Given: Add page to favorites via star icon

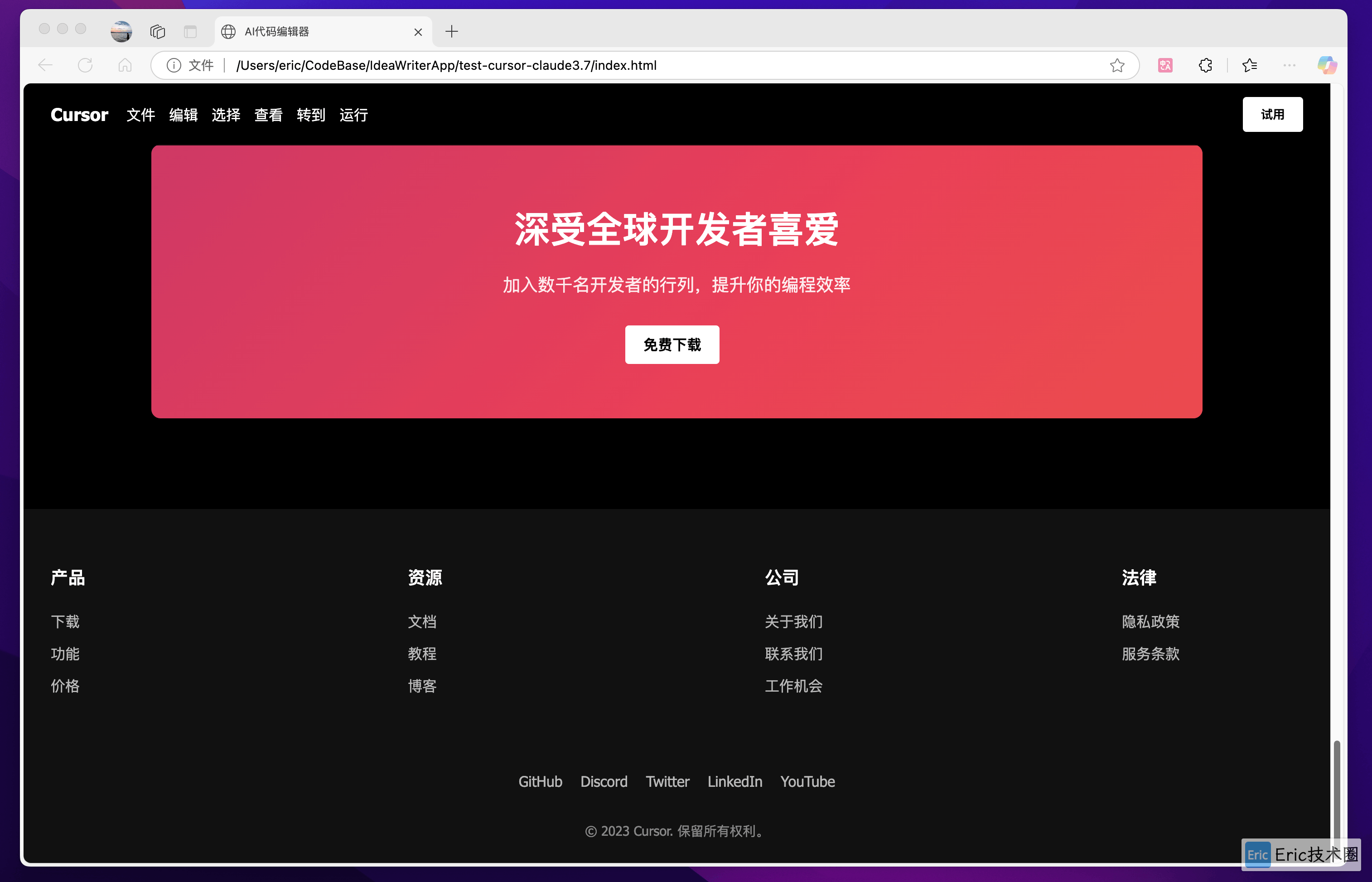Looking at the screenshot, I should (x=1117, y=65).
